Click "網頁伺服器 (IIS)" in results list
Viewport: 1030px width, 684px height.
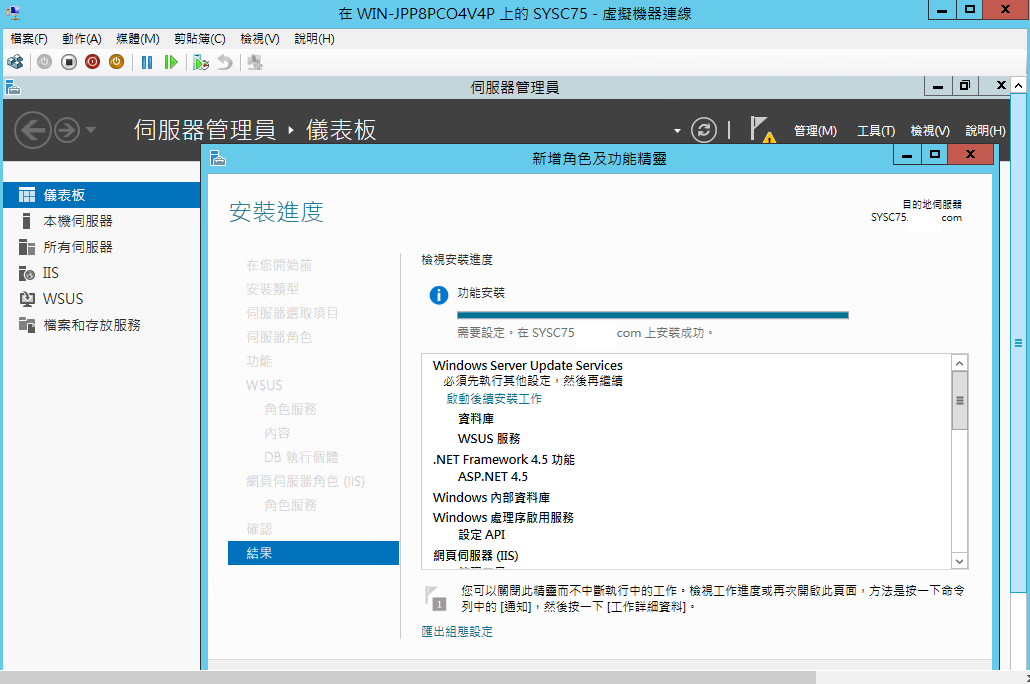coord(476,555)
